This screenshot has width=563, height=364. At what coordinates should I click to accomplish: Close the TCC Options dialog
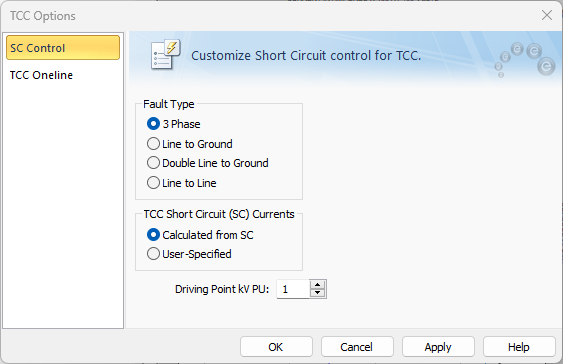[547, 15]
